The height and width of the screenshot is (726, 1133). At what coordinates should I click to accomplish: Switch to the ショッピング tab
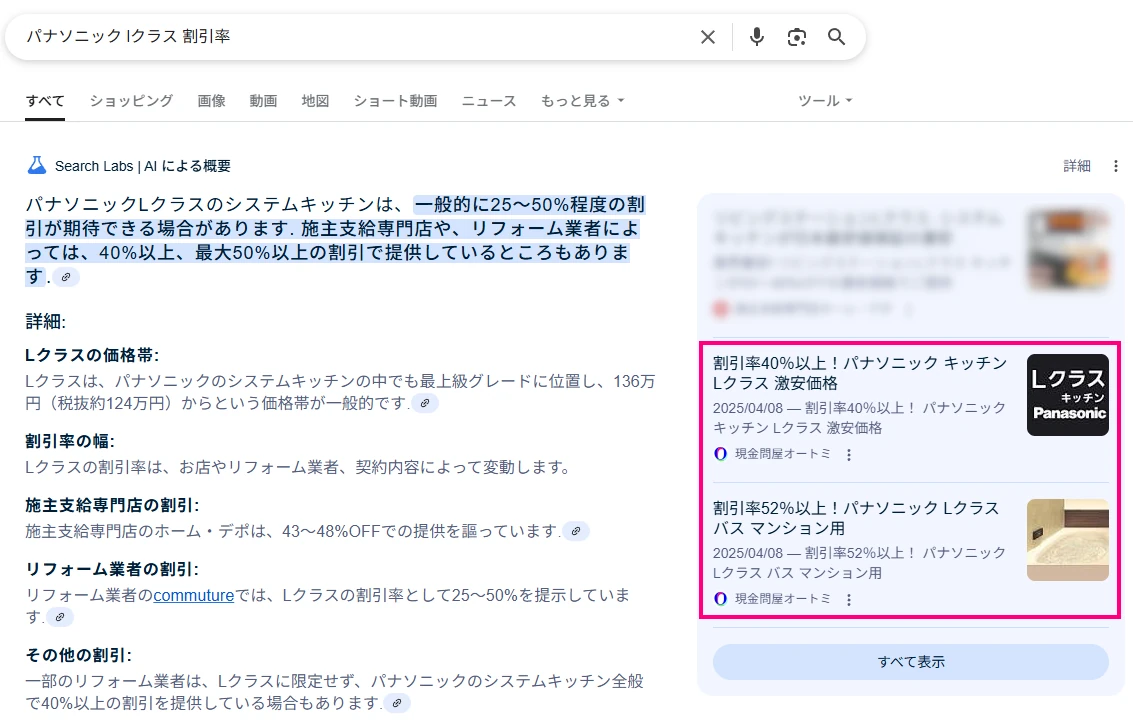tap(132, 101)
